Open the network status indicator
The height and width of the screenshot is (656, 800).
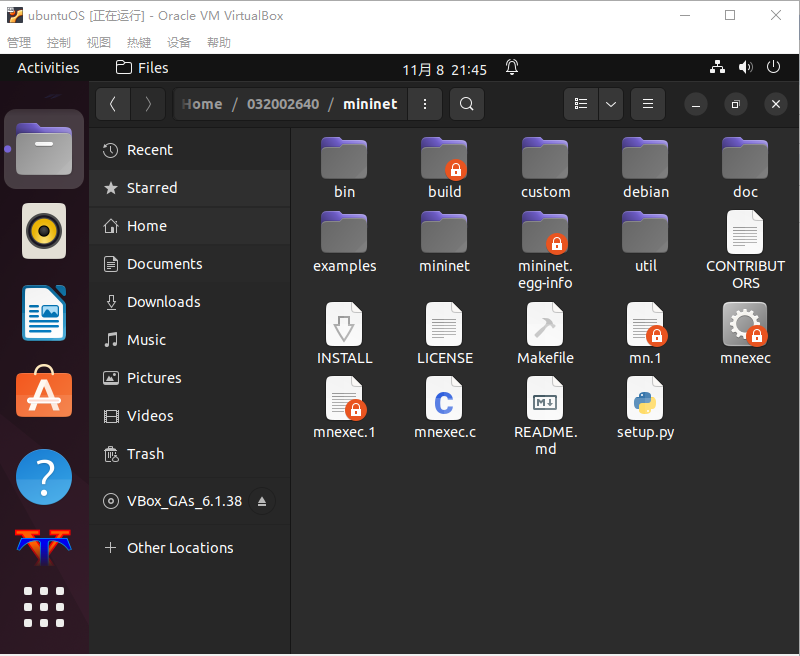717,67
